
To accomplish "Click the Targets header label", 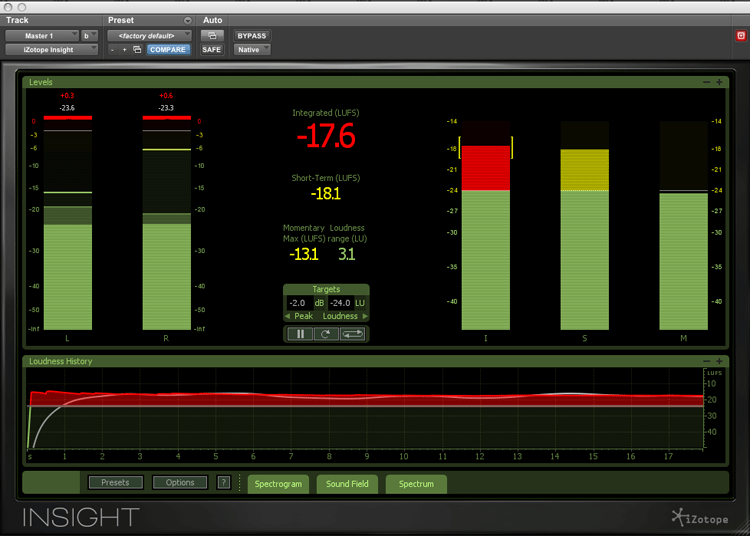I will click(326, 289).
